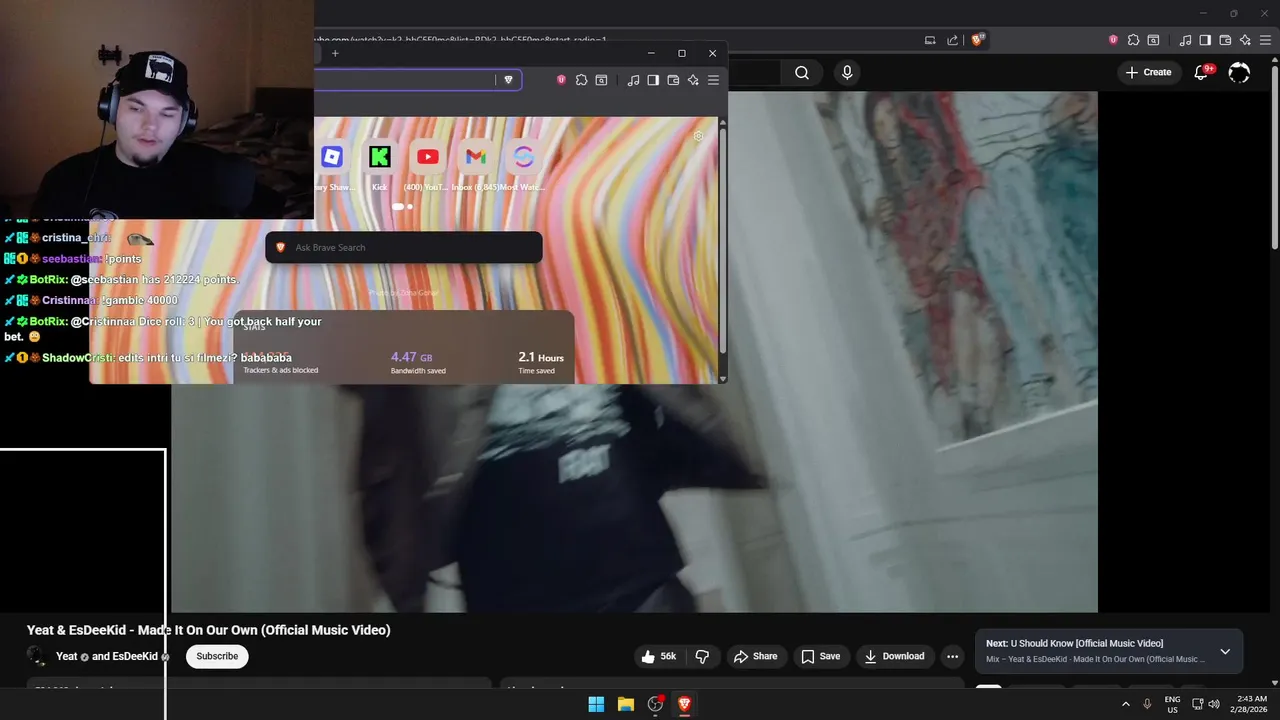The image size is (1280, 720).
Task: Open the Roblox shortcut tile in front Brave window
Action: [332, 157]
